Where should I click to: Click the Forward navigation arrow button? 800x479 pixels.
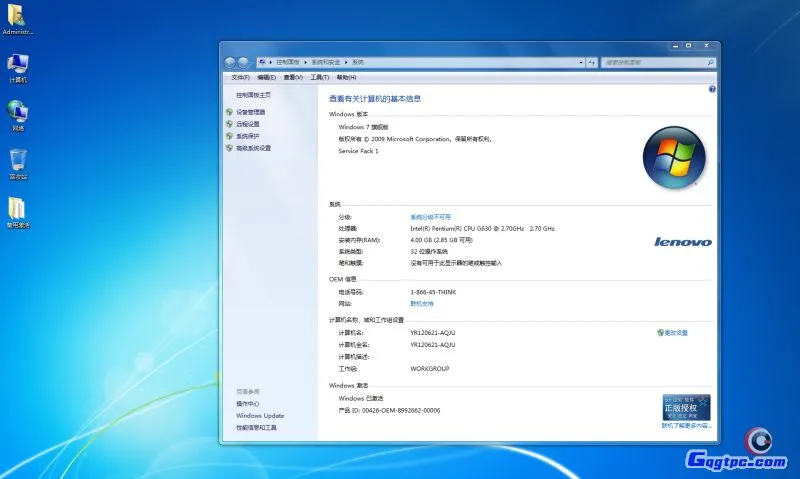pyautogui.click(x=243, y=62)
